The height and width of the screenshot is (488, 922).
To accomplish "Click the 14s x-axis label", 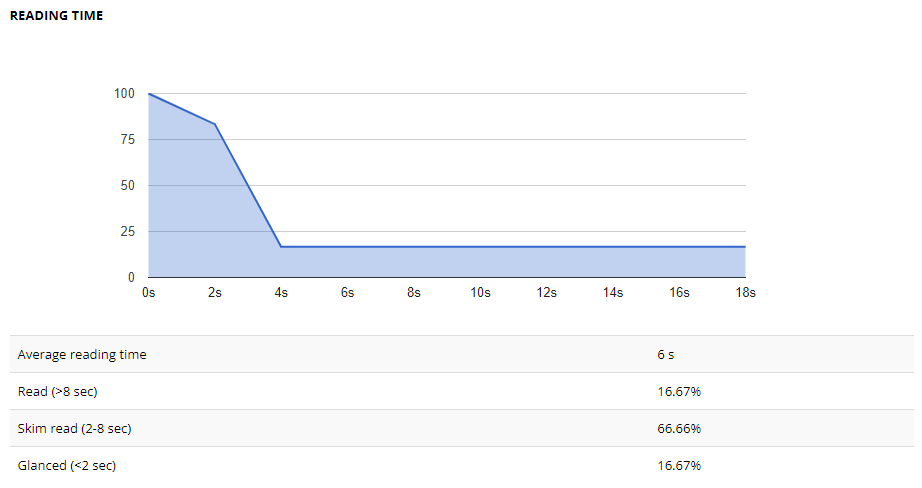I will tap(613, 293).
